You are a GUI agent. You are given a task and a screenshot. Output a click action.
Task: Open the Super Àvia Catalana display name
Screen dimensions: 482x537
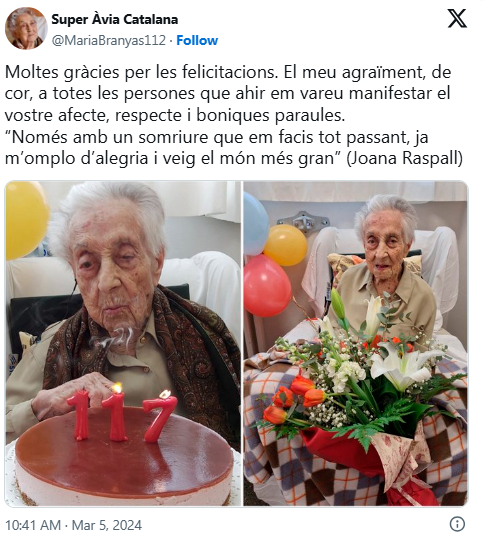[115, 20]
